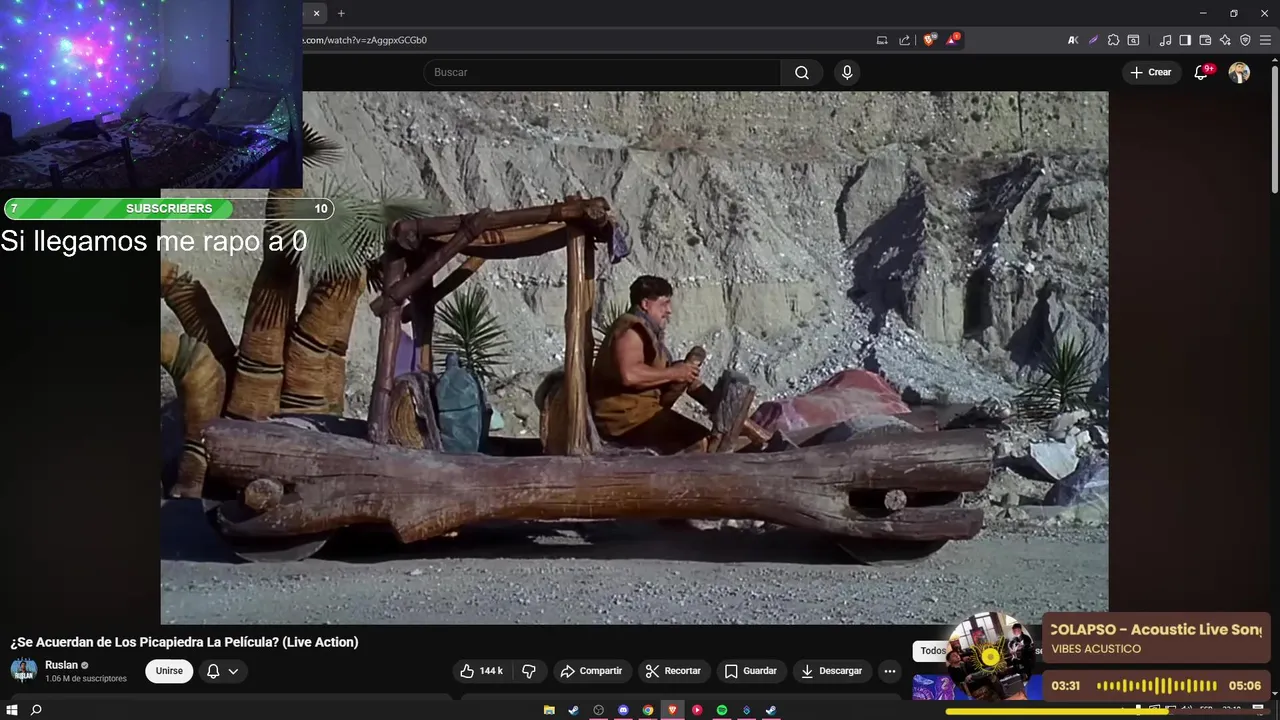Click the AK extension icon
Image resolution: width=1280 pixels, height=720 pixels.
pos(1073,40)
